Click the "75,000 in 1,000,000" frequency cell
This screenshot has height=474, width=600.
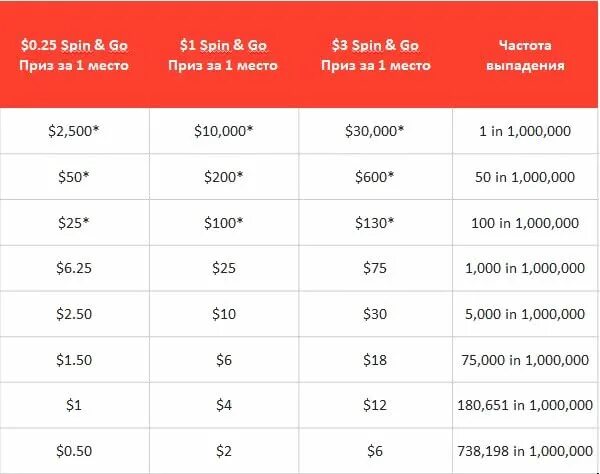[x=525, y=358]
